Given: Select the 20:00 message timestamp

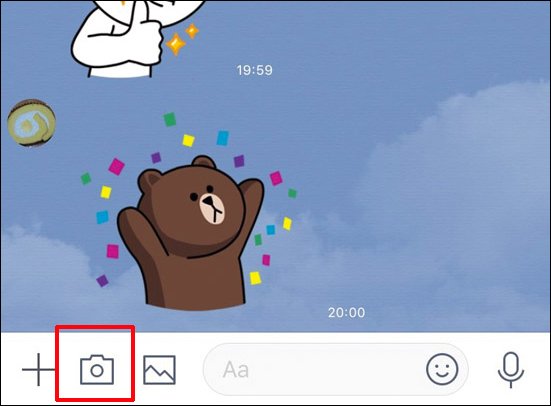Looking at the screenshot, I should coord(346,312).
